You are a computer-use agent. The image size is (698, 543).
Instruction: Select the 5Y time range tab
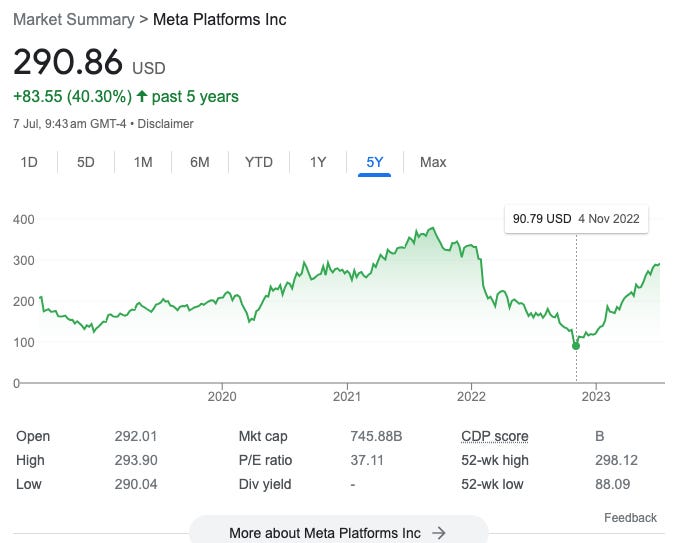[374, 162]
